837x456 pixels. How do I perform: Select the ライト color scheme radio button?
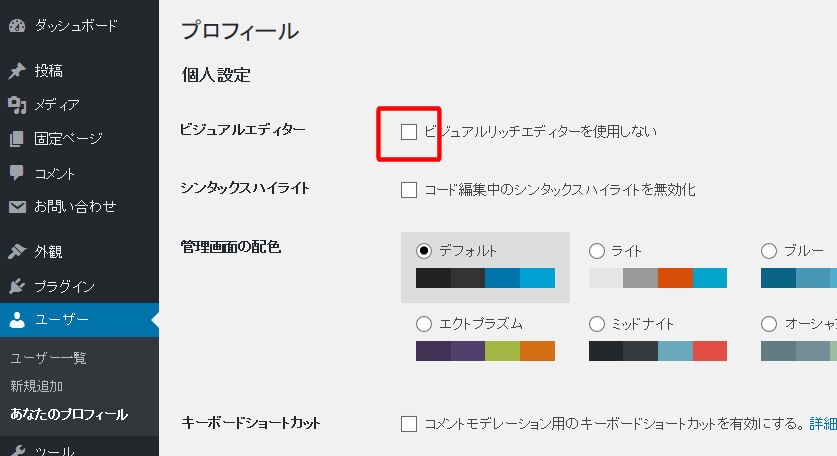[597, 251]
